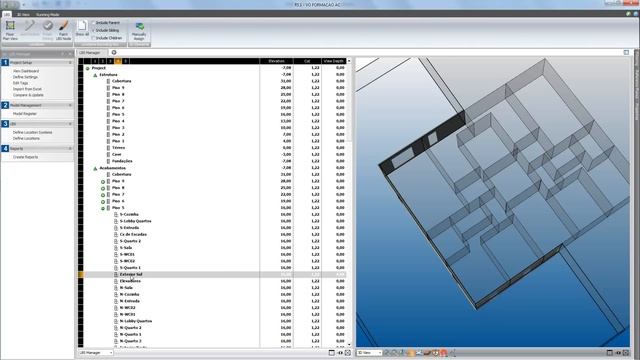Screen dimensions: 640x360
Task: Click the Elevation column header
Action: click(x=276, y=61)
